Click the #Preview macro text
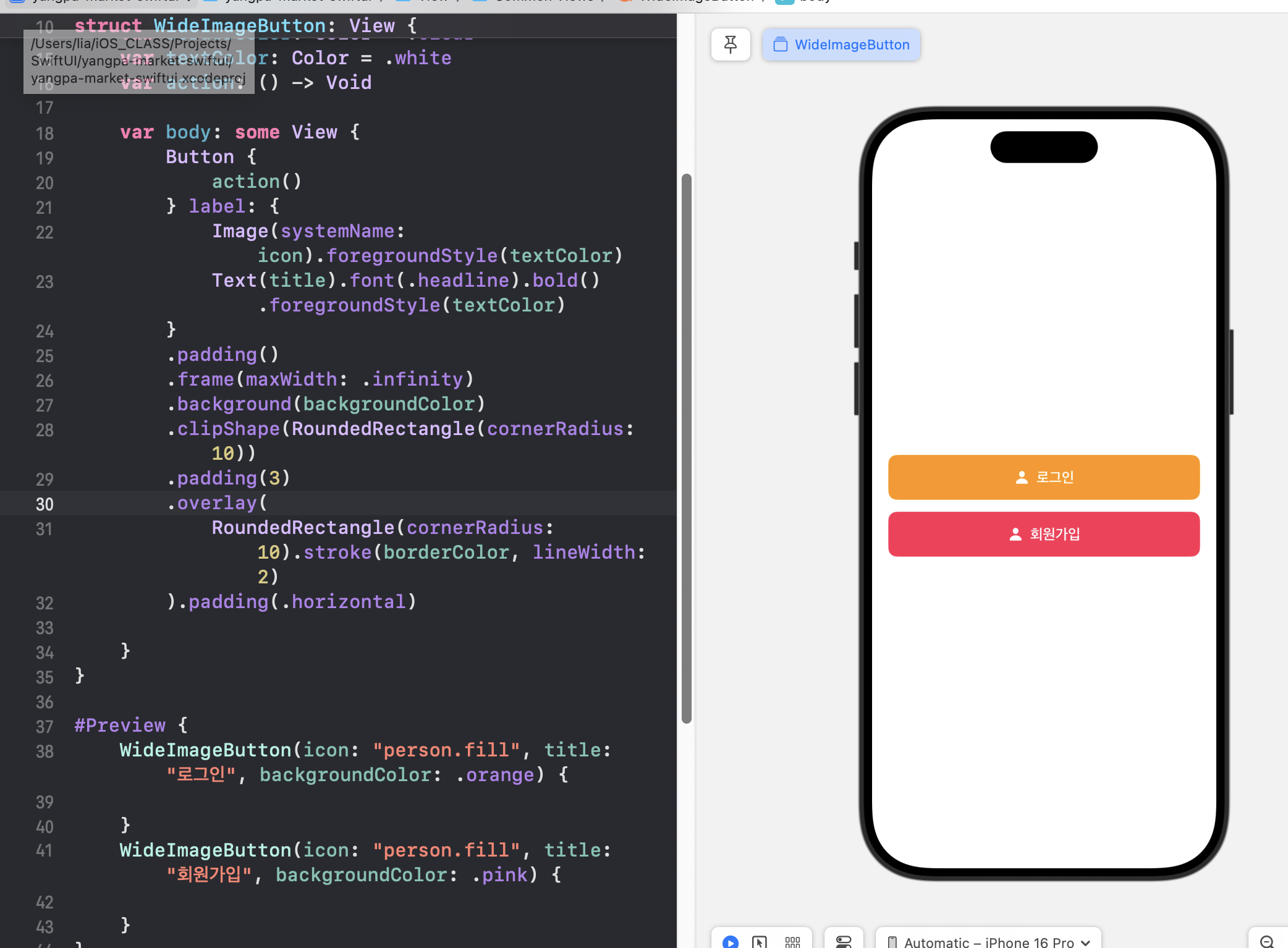This screenshot has height=948, width=1288. 120,726
